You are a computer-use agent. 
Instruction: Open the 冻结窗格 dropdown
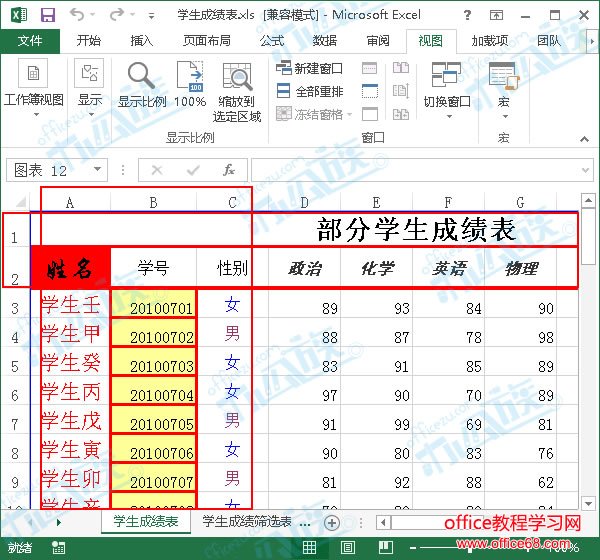pyautogui.click(x=314, y=114)
